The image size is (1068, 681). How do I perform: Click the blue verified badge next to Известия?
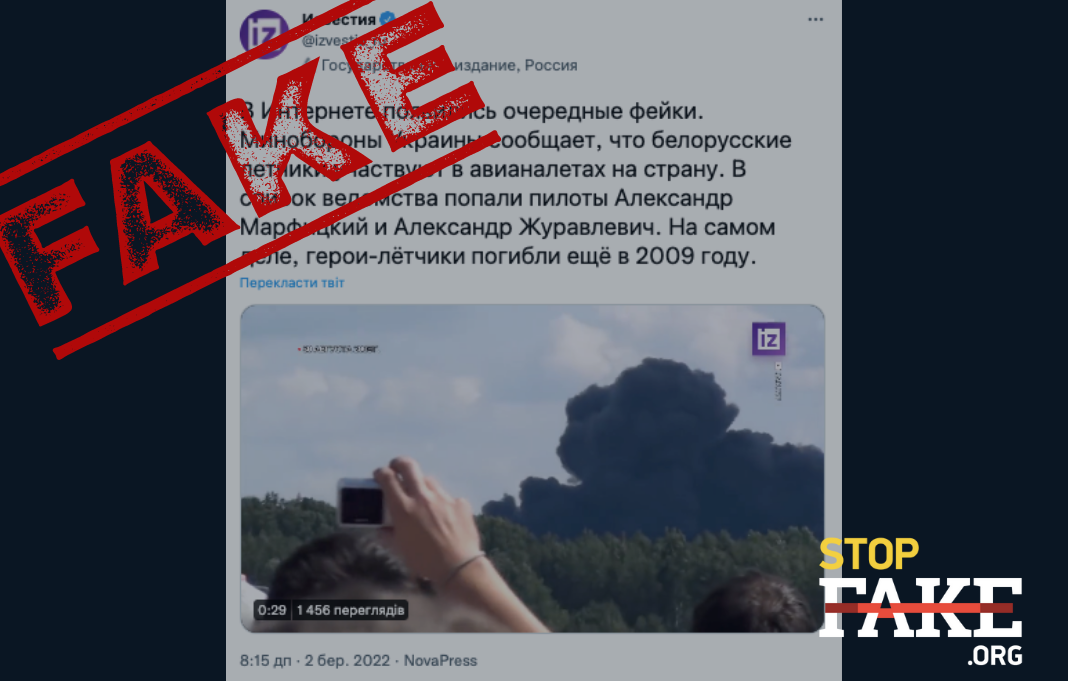pyautogui.click(x=387, y=19)
